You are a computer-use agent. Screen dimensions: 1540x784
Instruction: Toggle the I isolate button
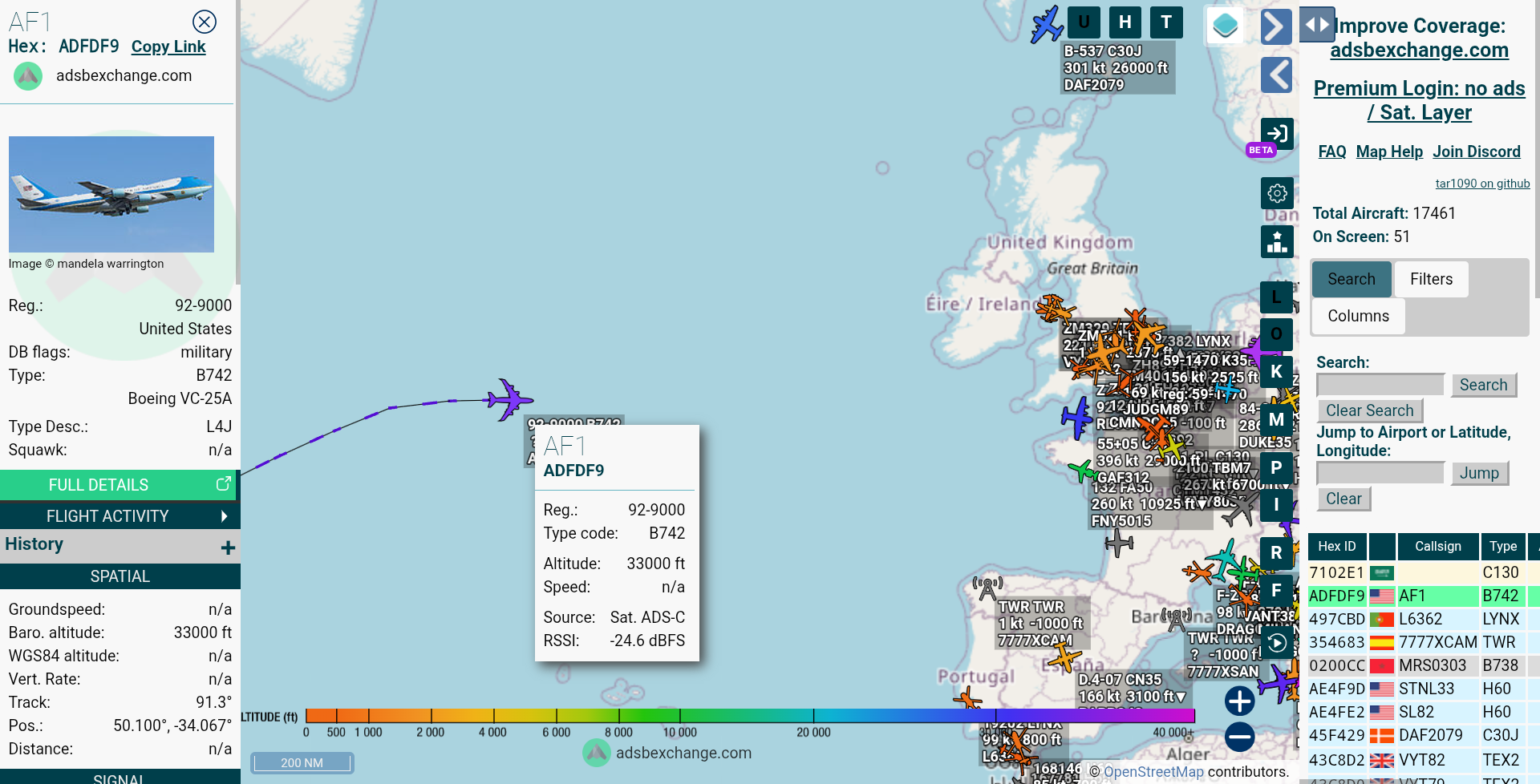click(1276, 505)
